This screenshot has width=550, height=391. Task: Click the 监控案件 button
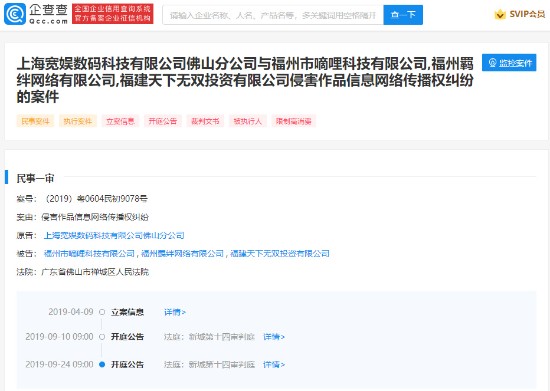(509, 63)
